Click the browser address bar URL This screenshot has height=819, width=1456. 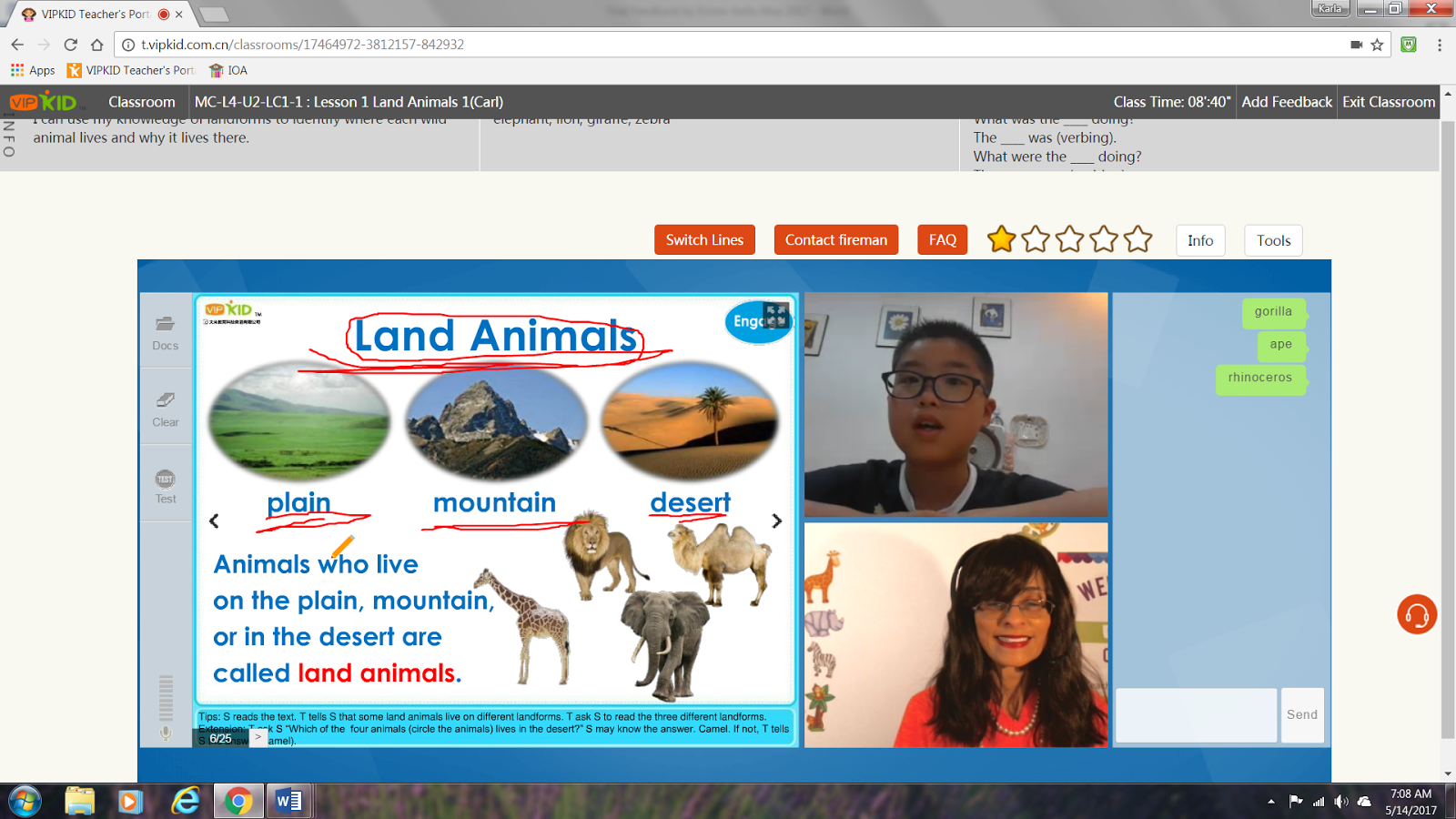click(x=302, y=45)
